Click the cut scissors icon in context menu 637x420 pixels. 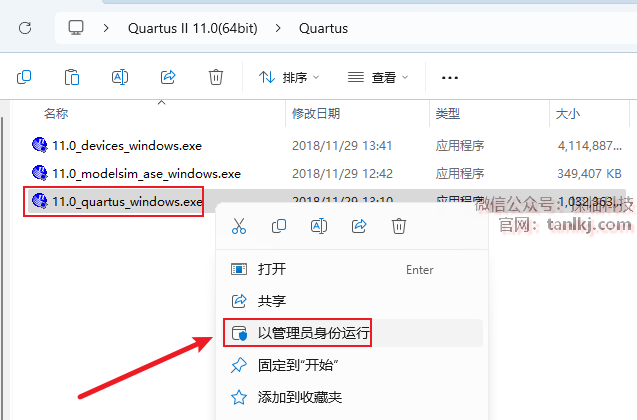[239, 226]
